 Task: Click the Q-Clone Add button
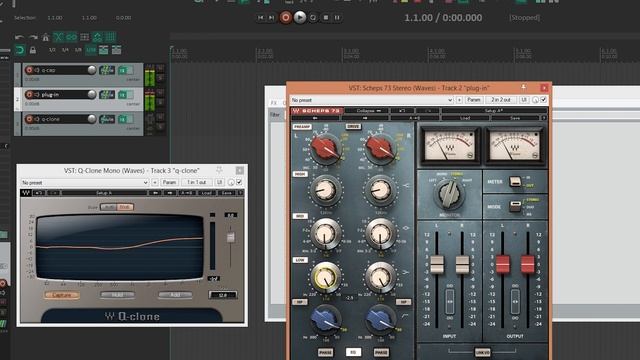pyautogui.click(x=175, y=295)
